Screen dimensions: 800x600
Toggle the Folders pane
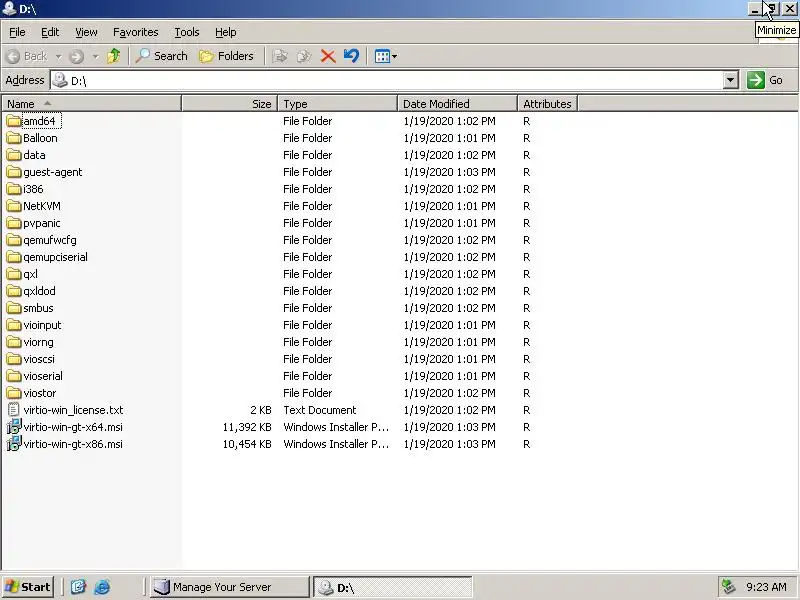[227, 56]
